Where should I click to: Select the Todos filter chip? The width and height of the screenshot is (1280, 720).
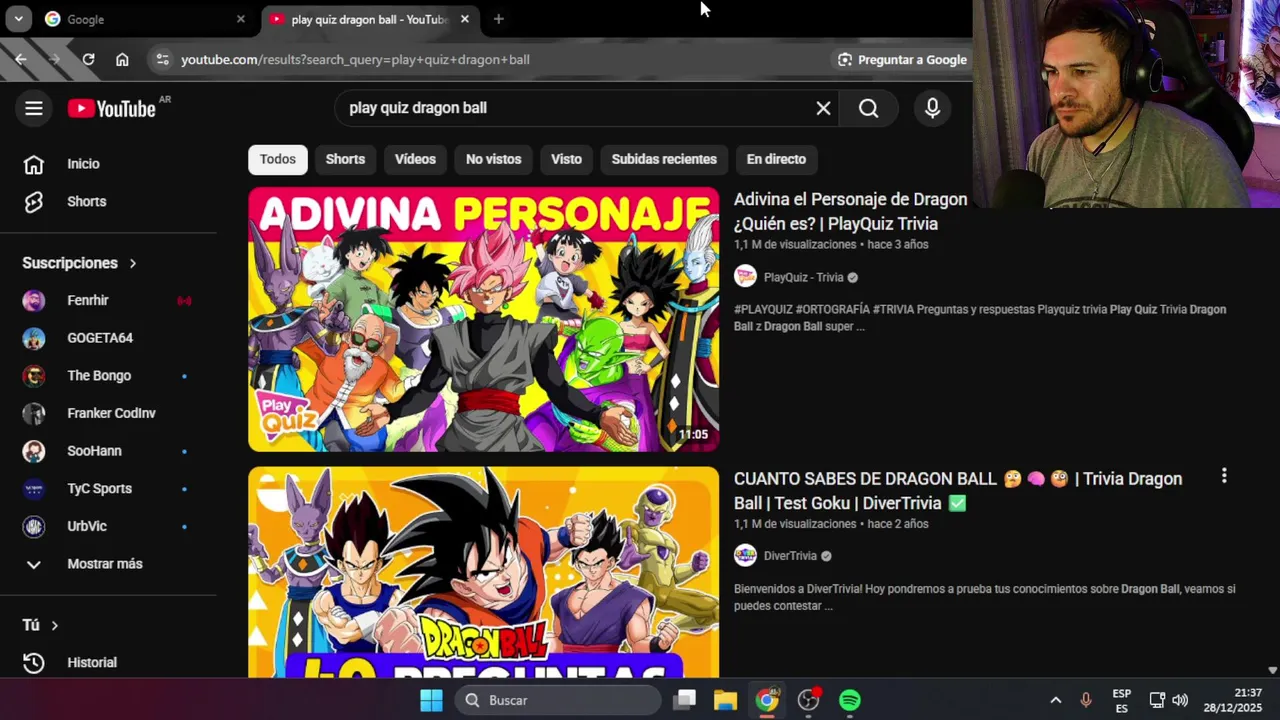tap(278, 159)
